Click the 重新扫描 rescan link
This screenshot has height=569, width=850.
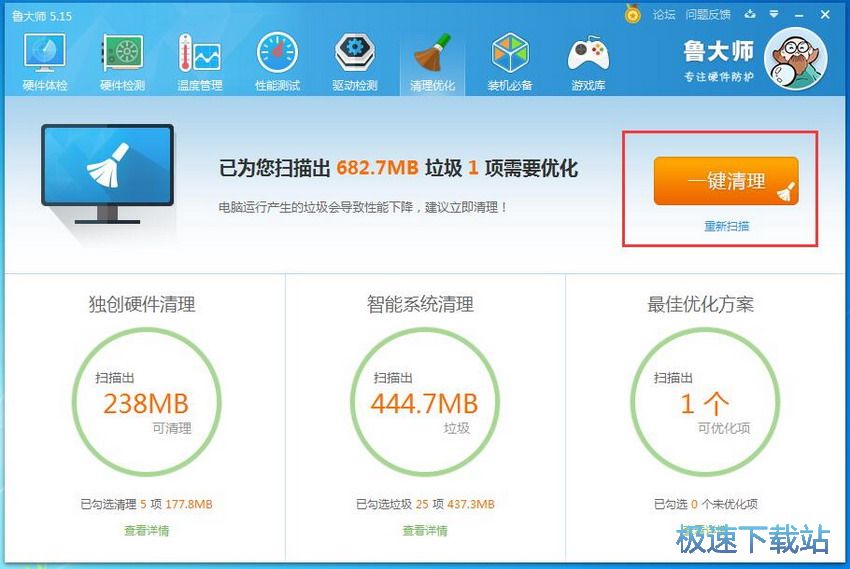click(x=726, y=226)
